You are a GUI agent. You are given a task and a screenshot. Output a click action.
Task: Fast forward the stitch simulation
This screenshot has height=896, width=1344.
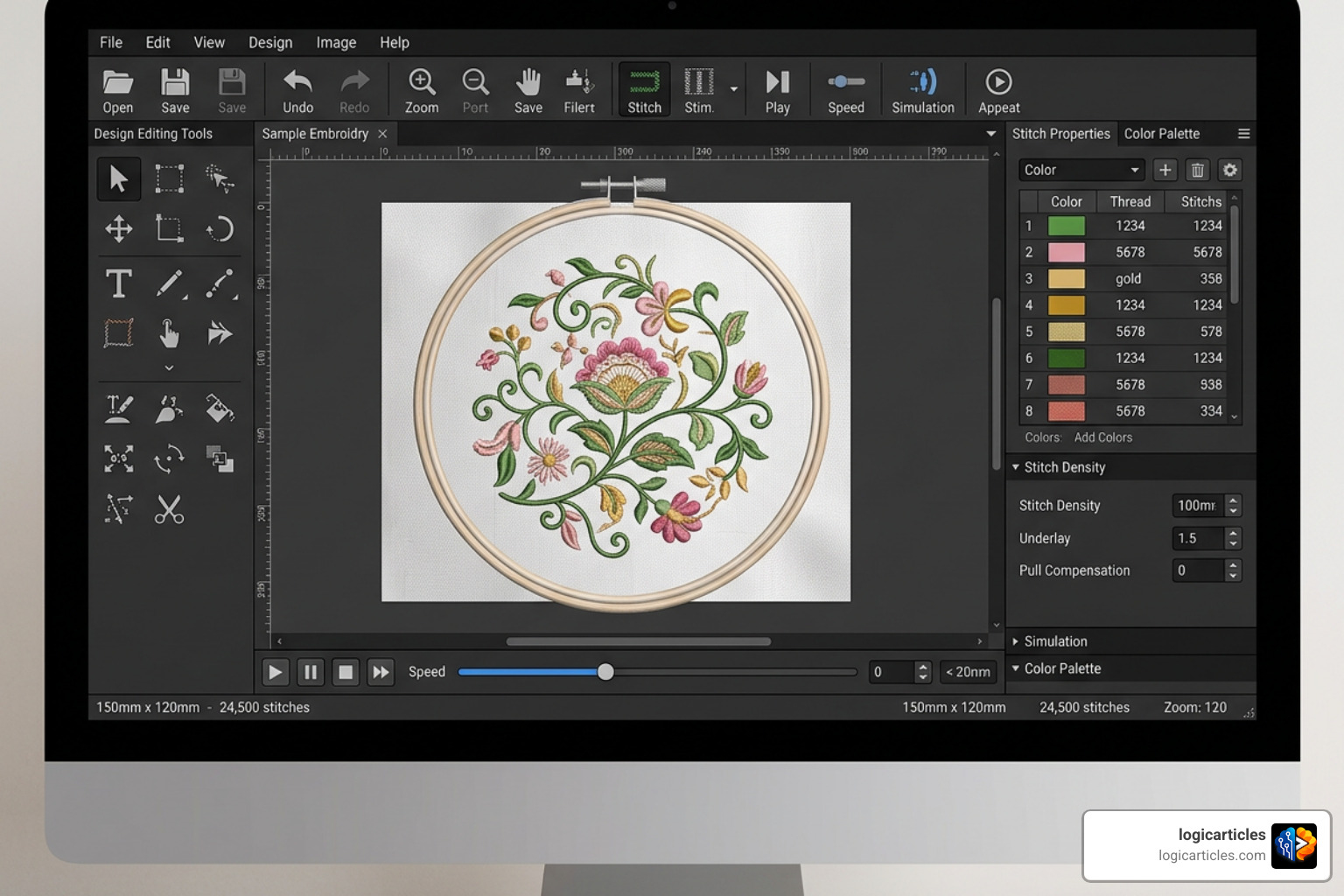tap(381, 672)
